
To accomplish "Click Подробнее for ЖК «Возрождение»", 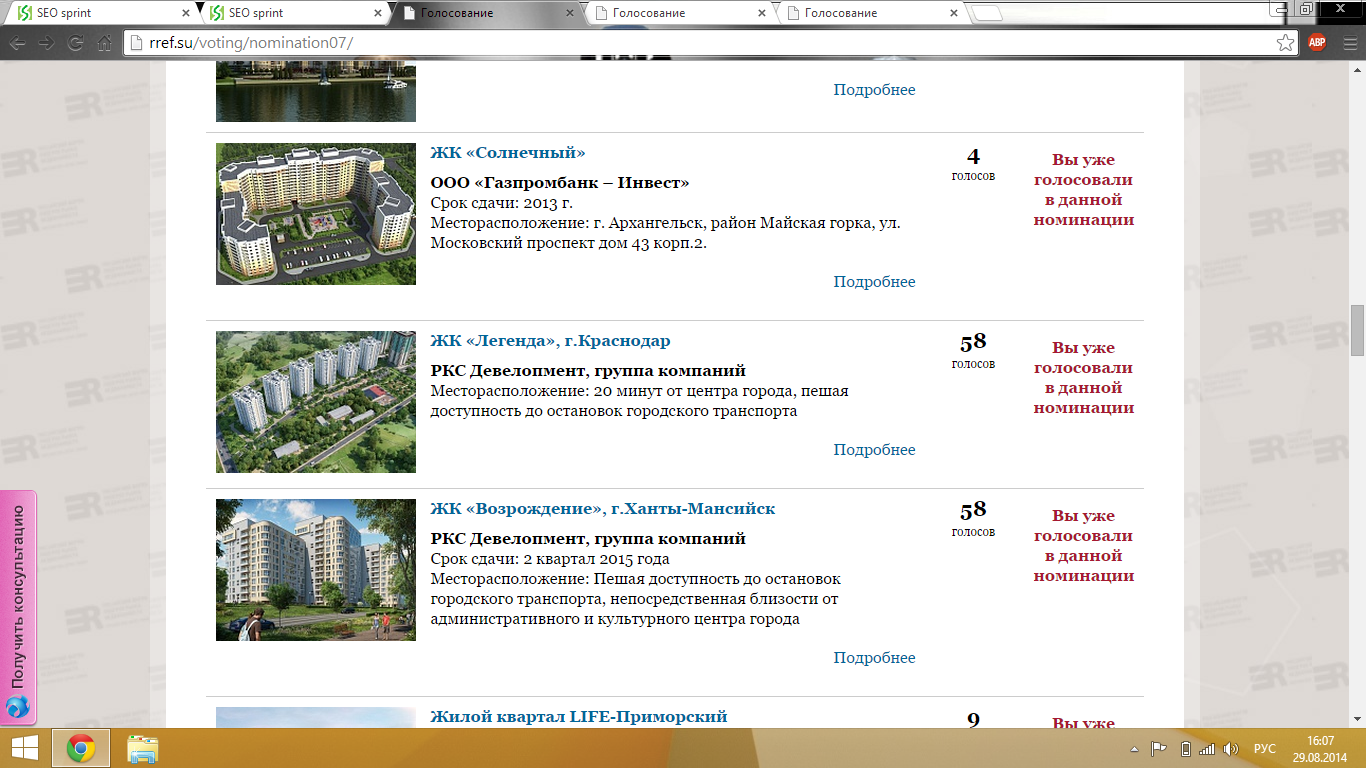I will [875, 658].
